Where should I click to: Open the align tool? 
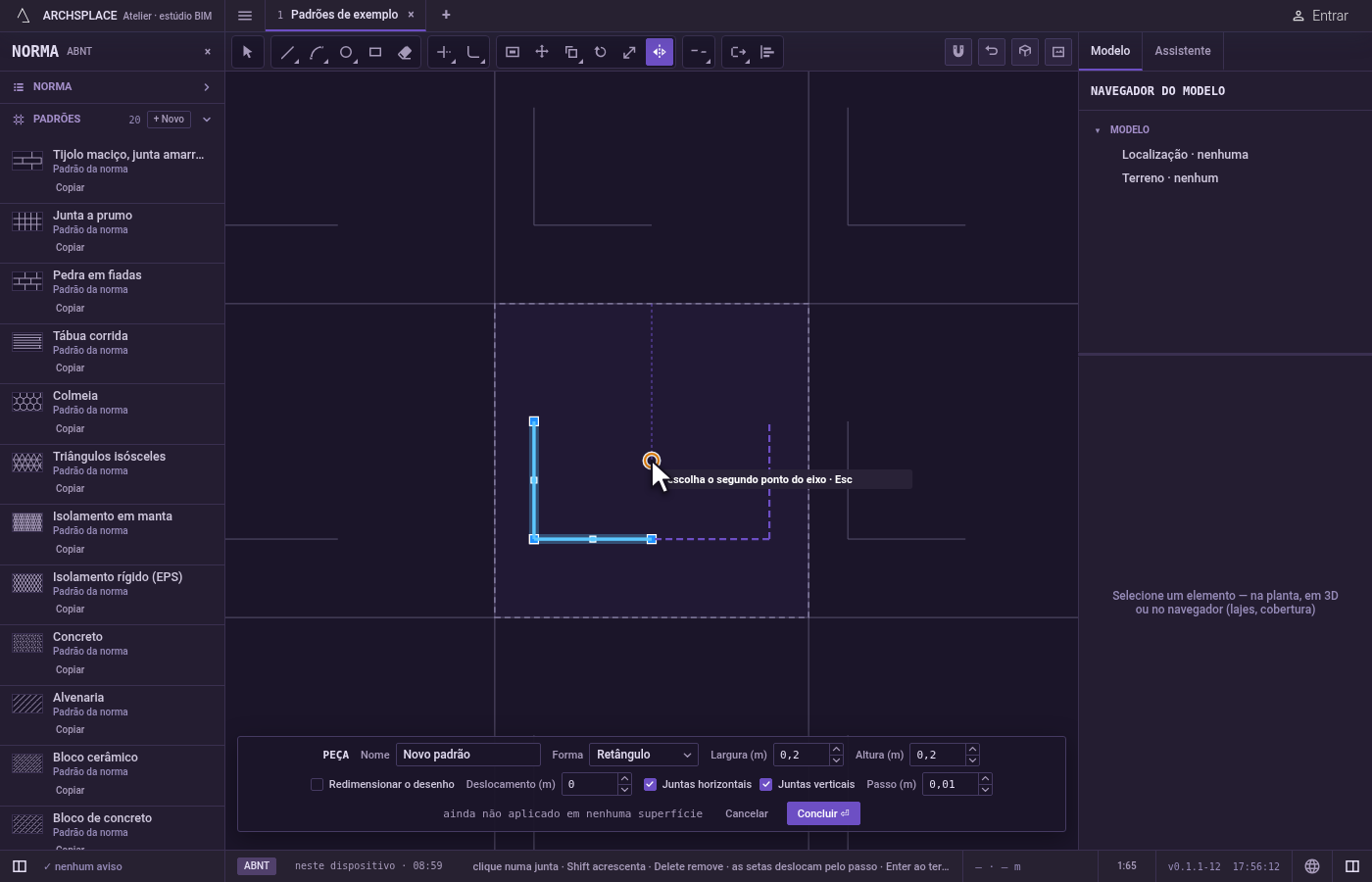[x=767, y=52]
